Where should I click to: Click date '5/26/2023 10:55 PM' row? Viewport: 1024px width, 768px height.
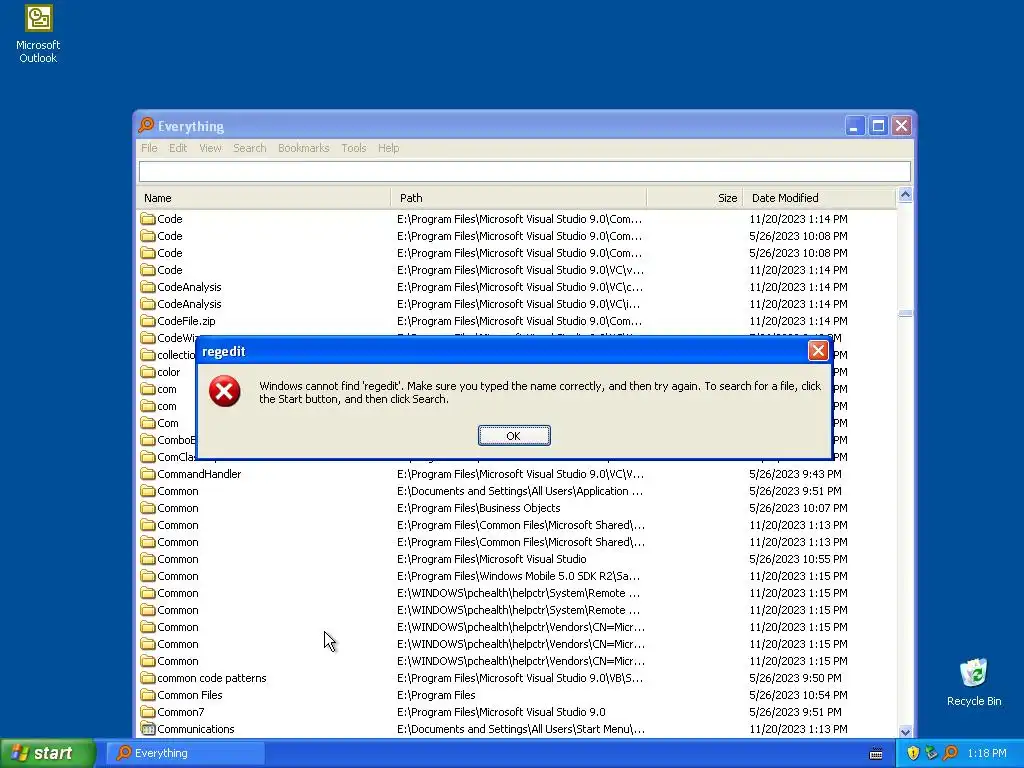pos(798,559)
